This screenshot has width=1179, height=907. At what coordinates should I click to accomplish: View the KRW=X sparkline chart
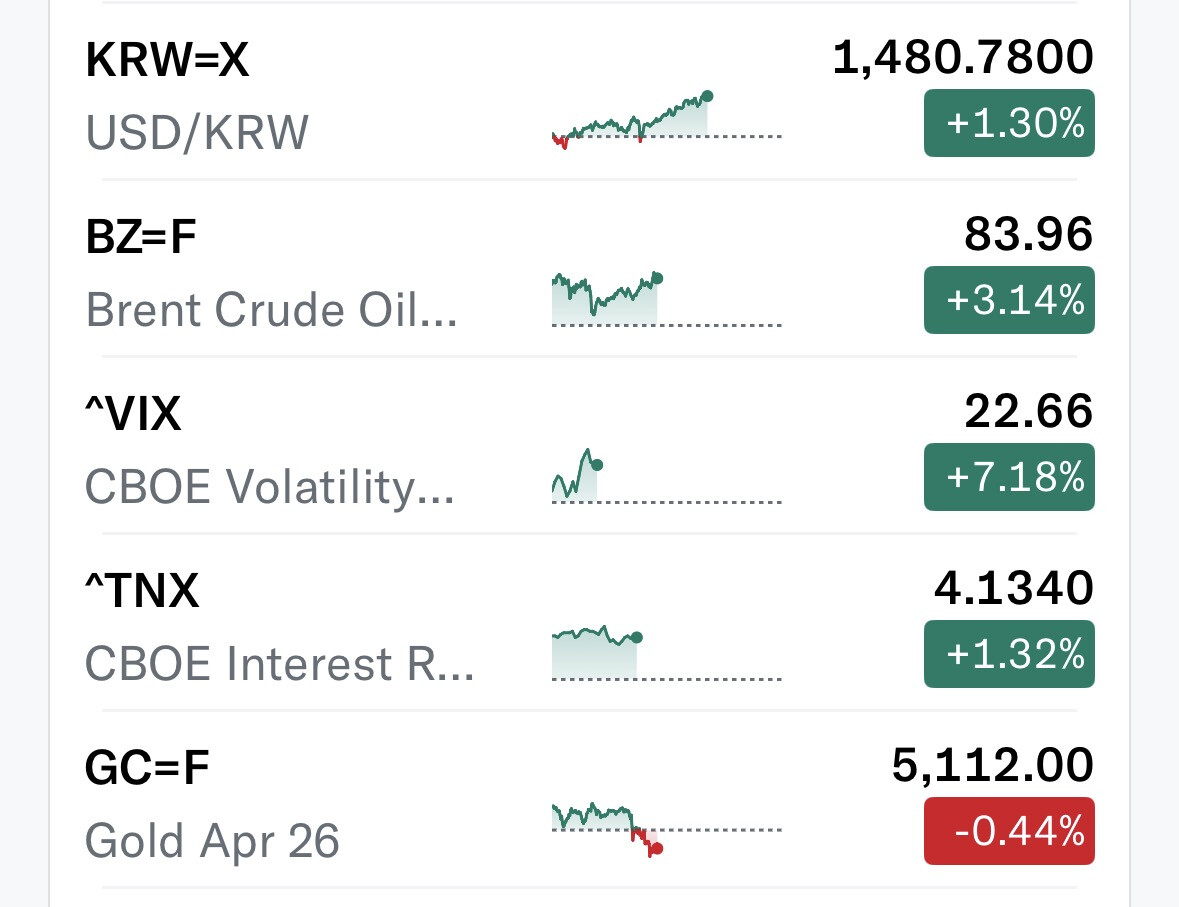click(665, 120)
